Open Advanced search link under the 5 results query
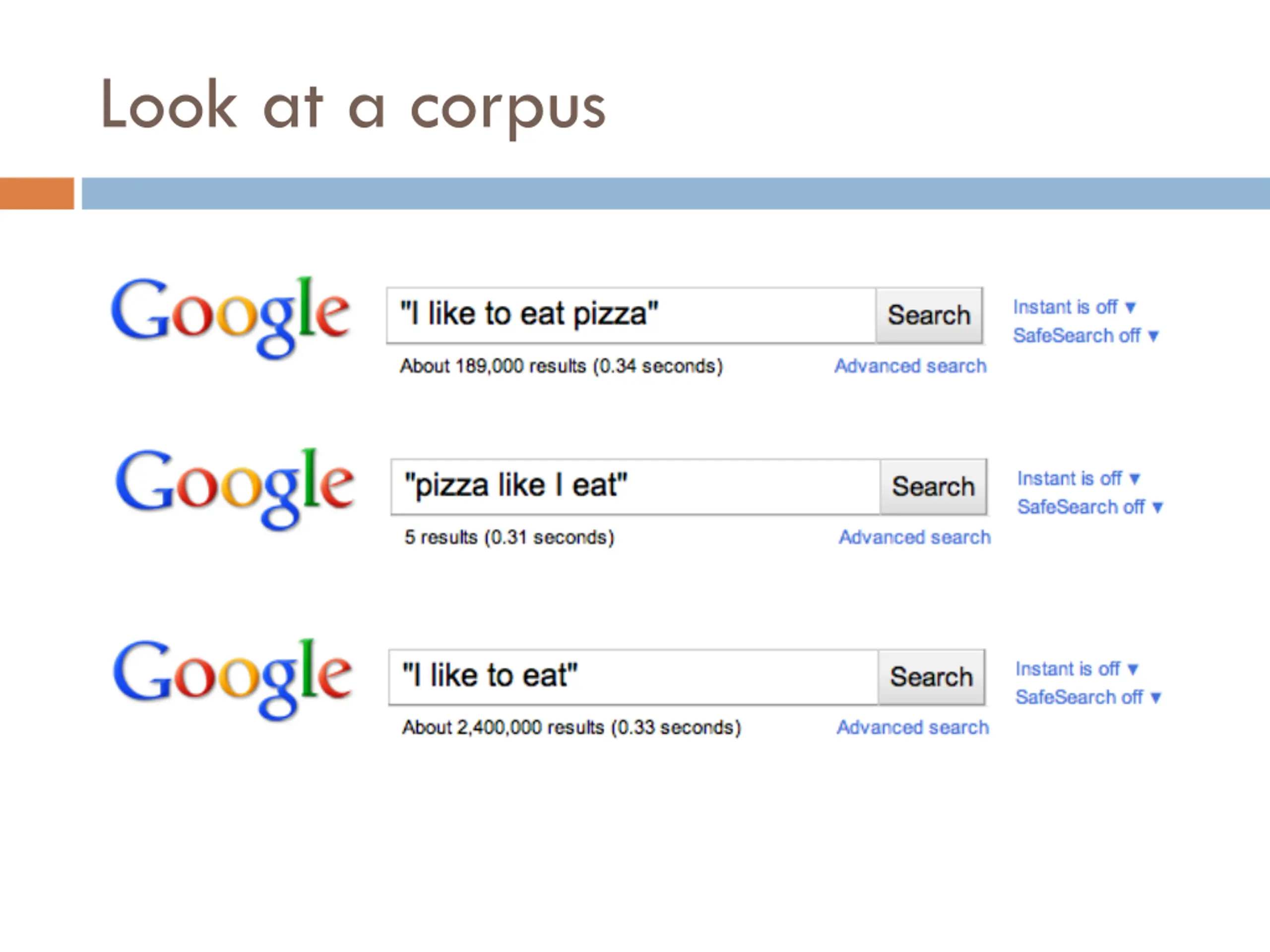This screenshot has height=952, width=1270. tap(914, 537)
